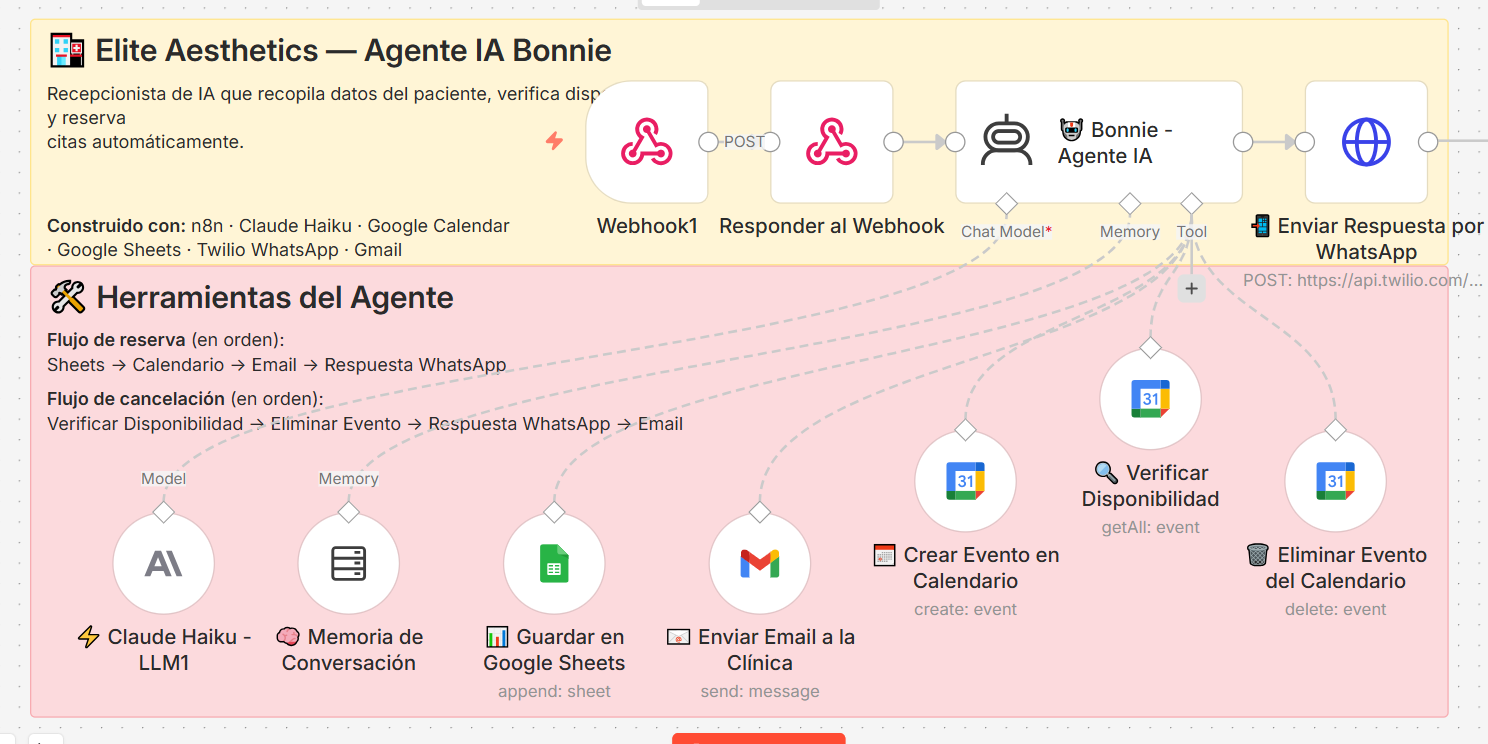
Task: Click the 'Model' label above Claude Haiku
Action: click(163, 479)
